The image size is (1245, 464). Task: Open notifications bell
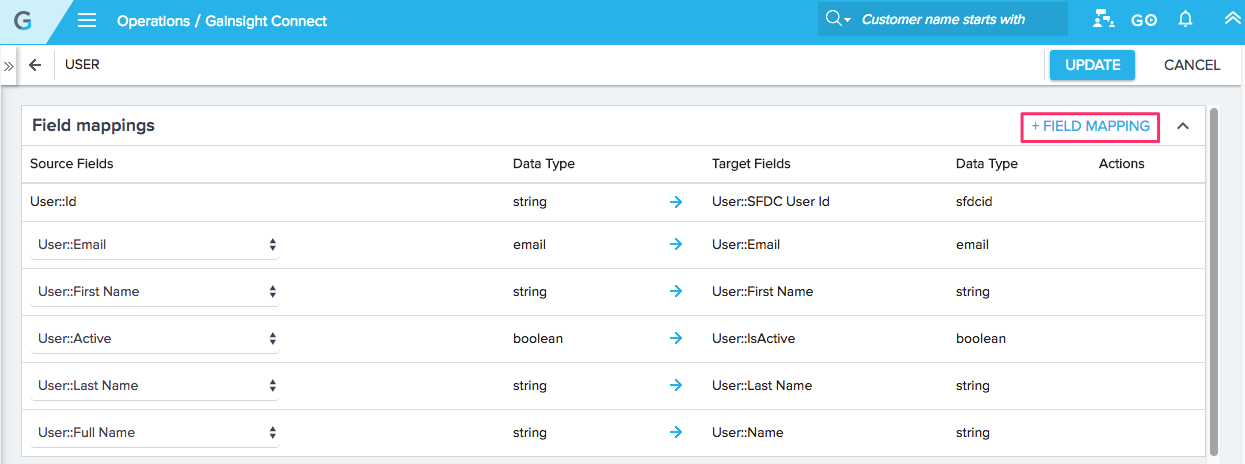[x=1186, y=19]
